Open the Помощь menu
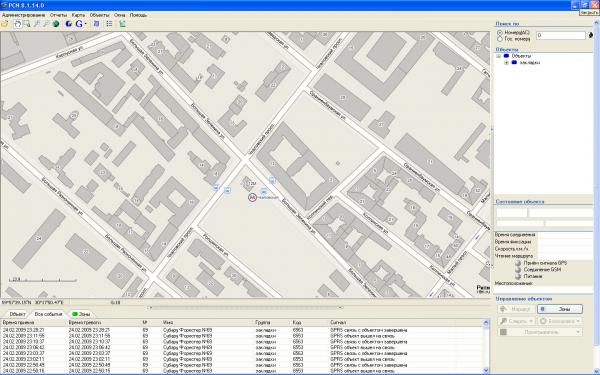The width and height of the screenshot is (600, 375). (x=138, y=15)
